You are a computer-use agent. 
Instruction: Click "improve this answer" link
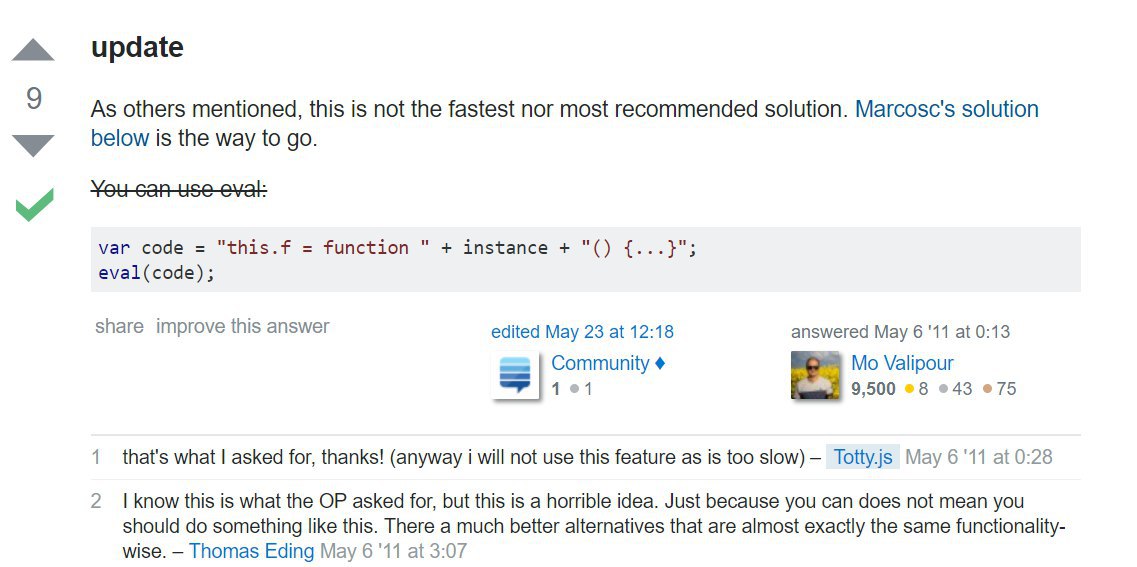tap(243, 326)
